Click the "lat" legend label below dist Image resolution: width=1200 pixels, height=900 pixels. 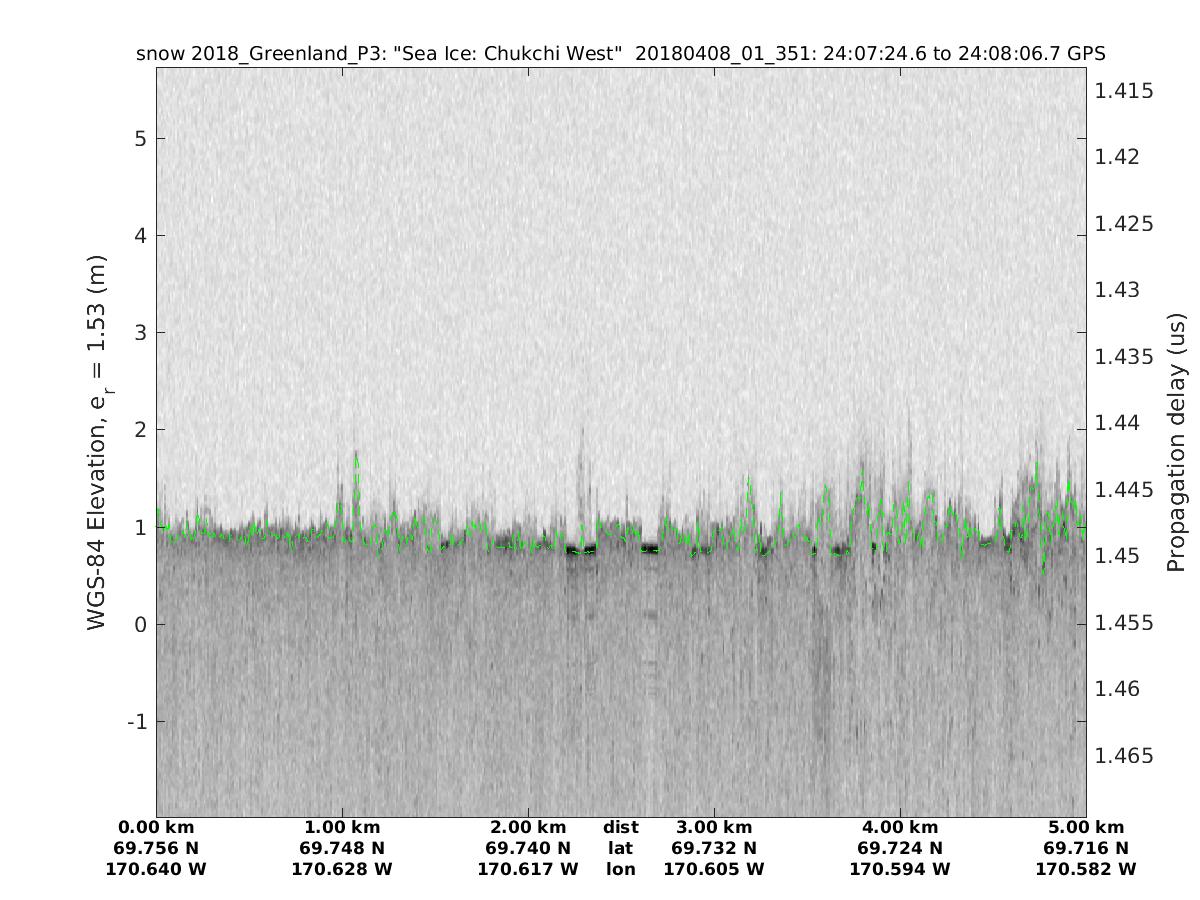(620, 849)
